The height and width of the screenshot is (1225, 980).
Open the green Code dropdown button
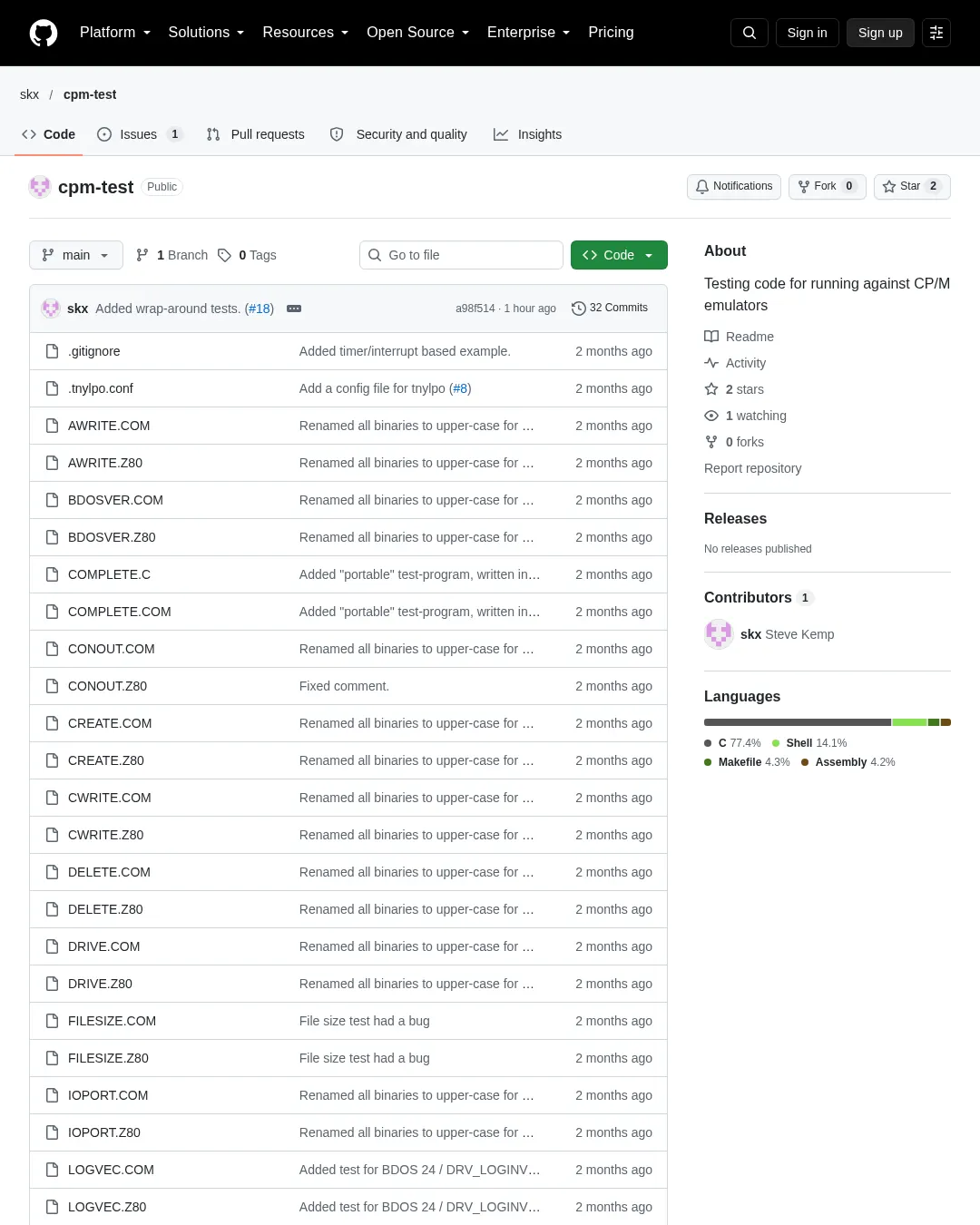[x=619, y=255]
